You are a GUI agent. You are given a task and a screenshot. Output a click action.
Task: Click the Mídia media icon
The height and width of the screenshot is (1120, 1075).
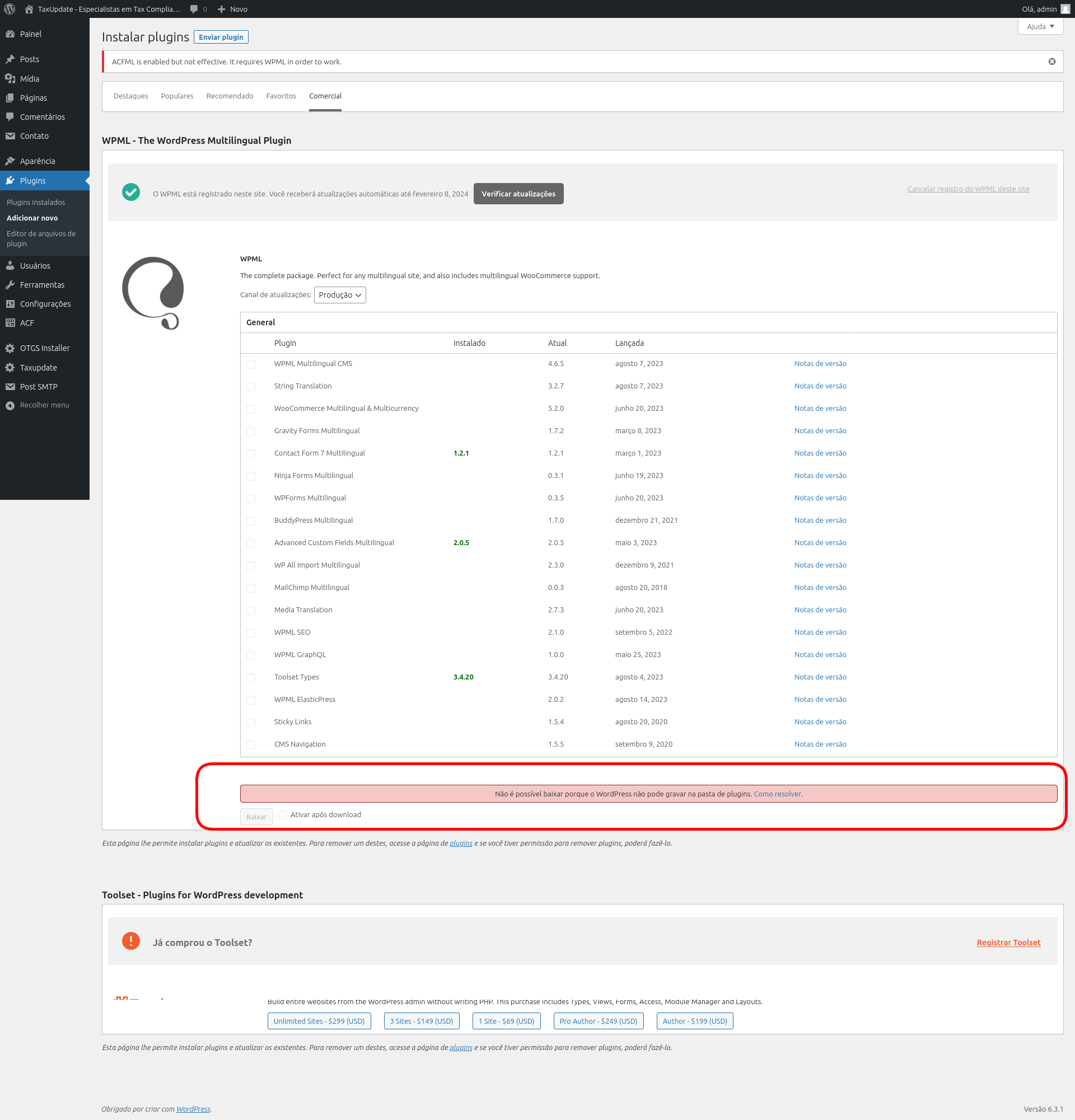coord(10,79)
